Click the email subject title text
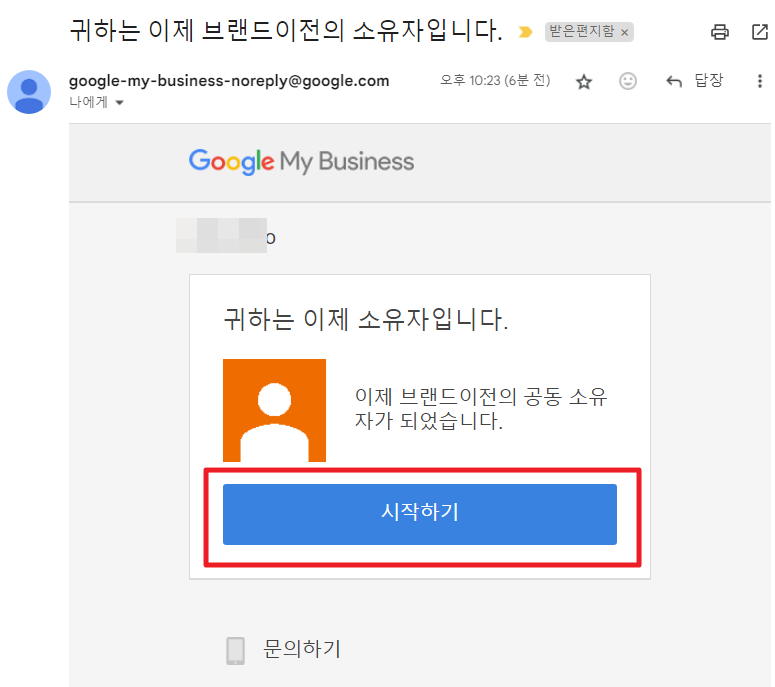 (x=286, y=31)
